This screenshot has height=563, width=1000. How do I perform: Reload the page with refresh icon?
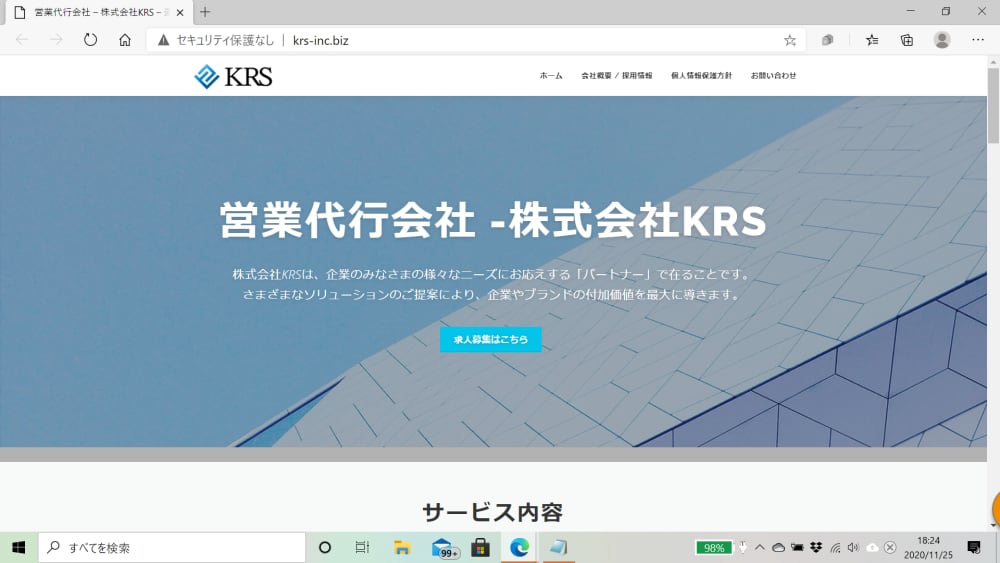(91, 40)
